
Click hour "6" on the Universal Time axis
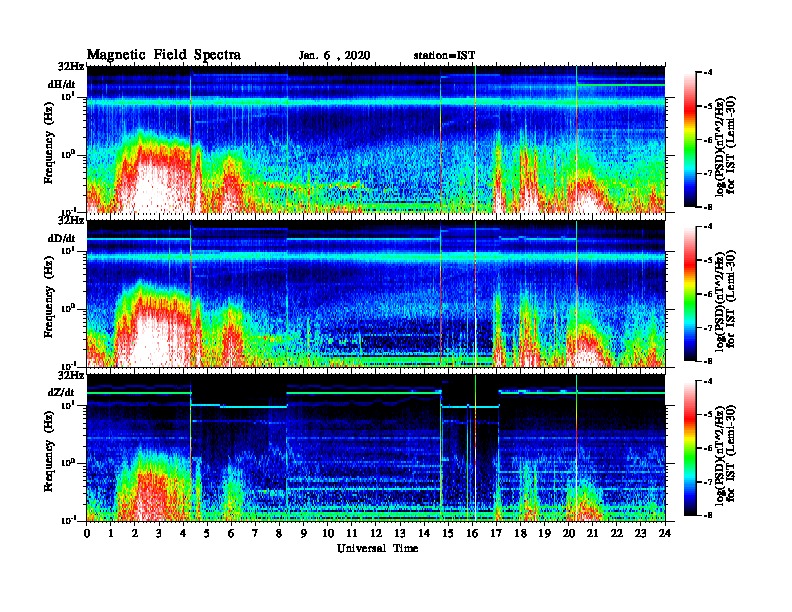tap(231, 533)
